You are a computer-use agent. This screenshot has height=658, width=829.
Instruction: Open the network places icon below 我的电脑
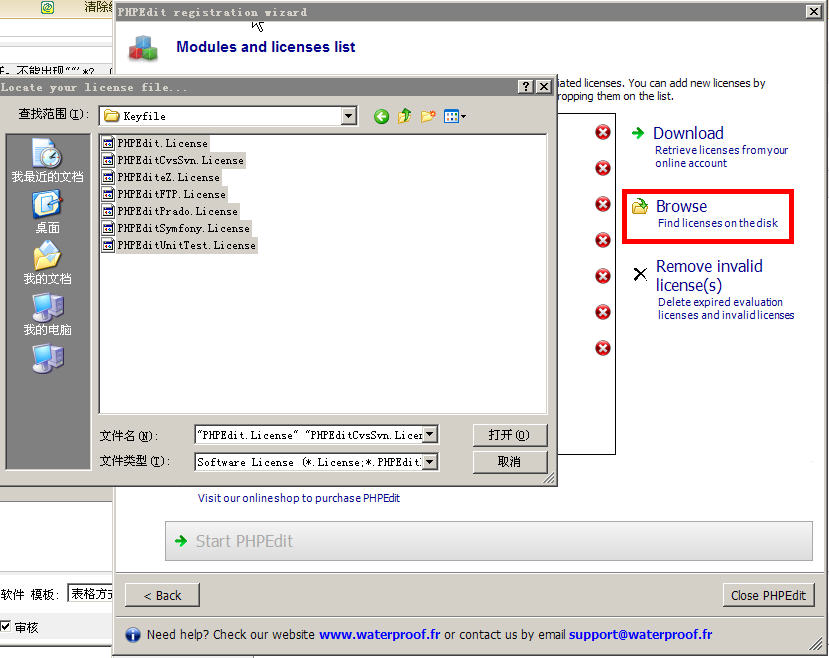point(48,358)
